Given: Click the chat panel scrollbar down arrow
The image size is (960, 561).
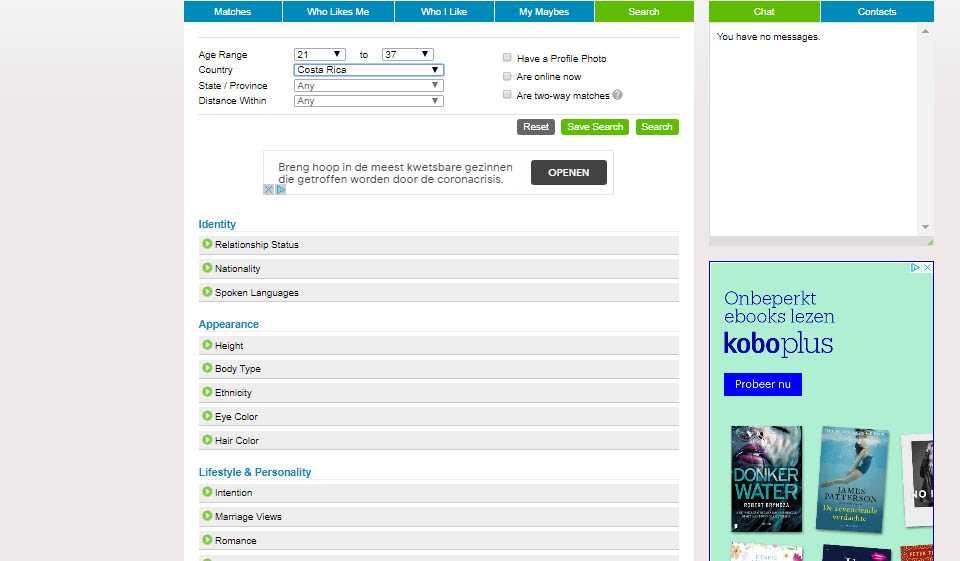Looking at the screenshot, I should [x=925, y=227].
